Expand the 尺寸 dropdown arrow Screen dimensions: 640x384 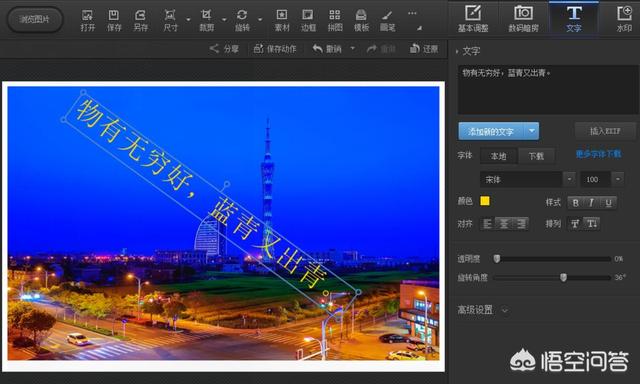(x=188, y=19)
